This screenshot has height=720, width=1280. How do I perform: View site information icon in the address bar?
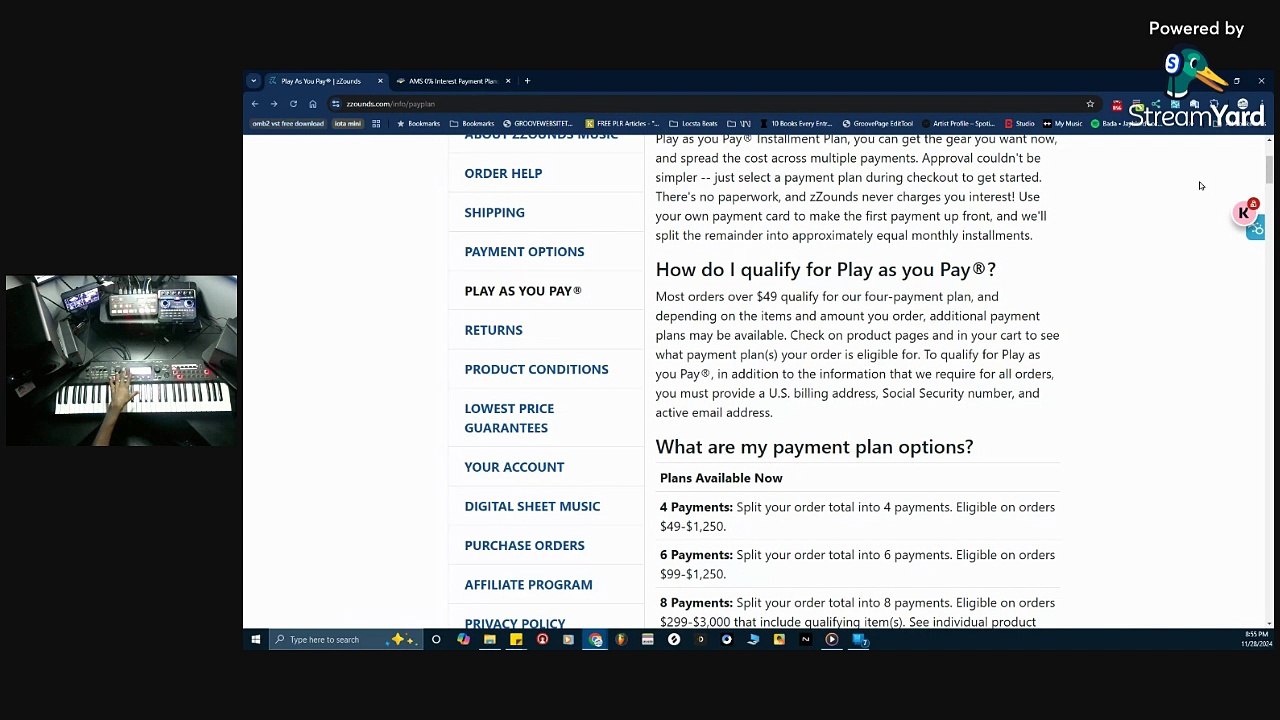(x=337, y=104)
